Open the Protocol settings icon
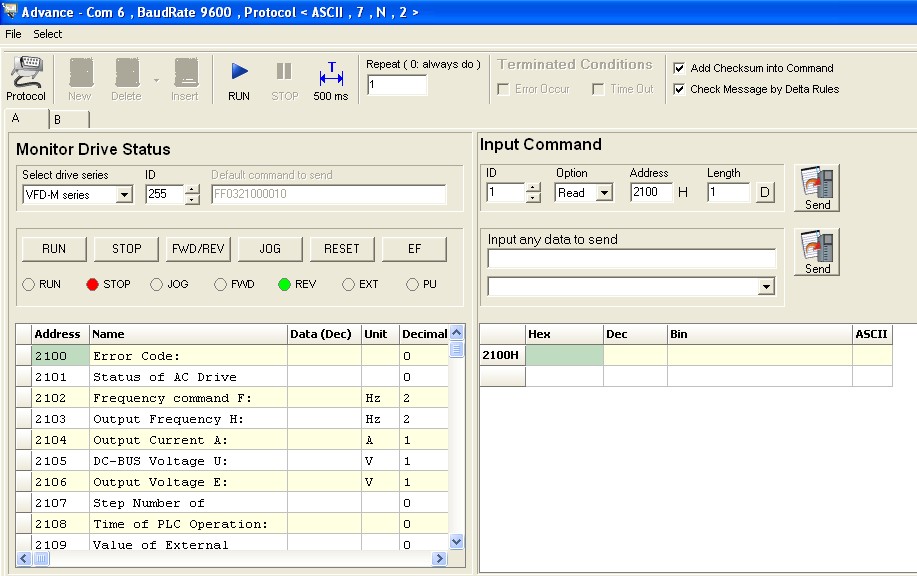Viewport: 917px width, 576px height. coord(26,78)
